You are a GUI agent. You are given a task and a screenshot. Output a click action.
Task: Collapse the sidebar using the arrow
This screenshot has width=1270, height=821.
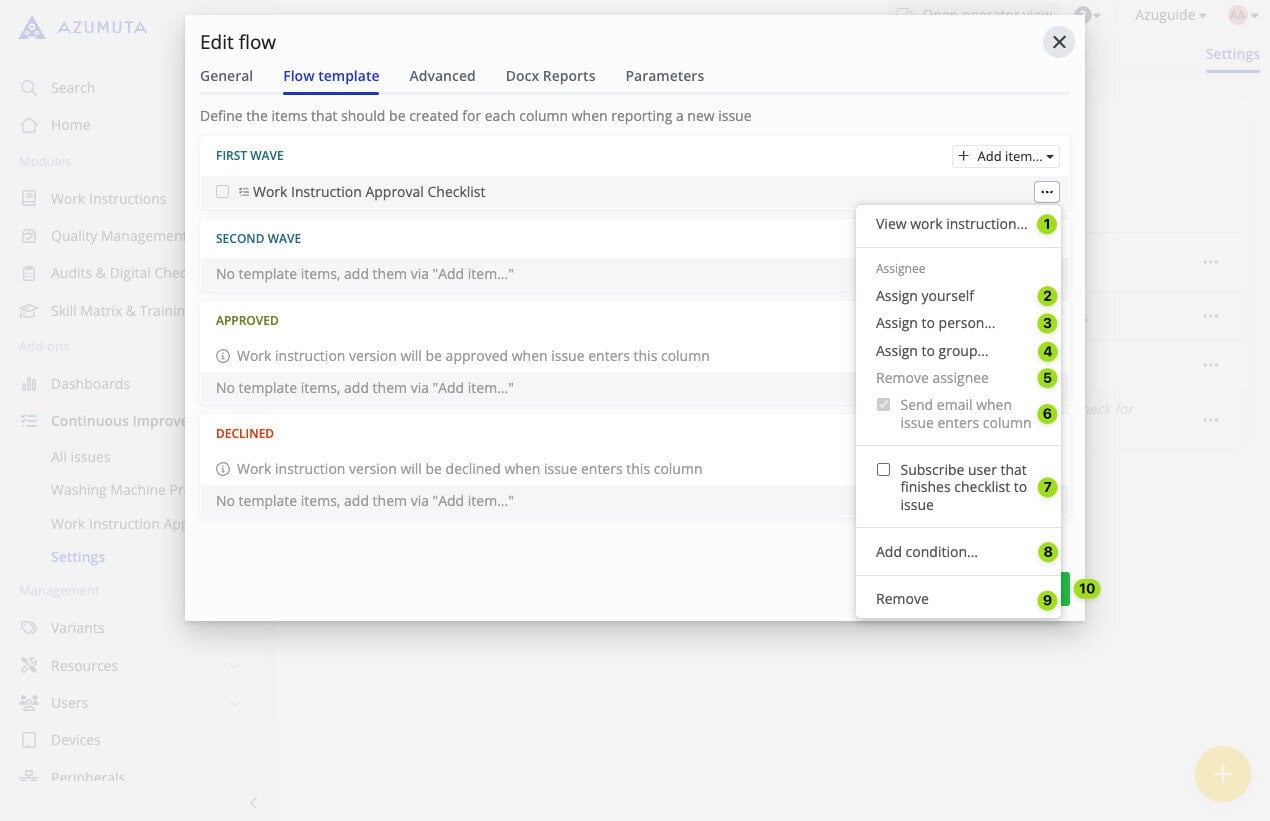click(254, 803)
